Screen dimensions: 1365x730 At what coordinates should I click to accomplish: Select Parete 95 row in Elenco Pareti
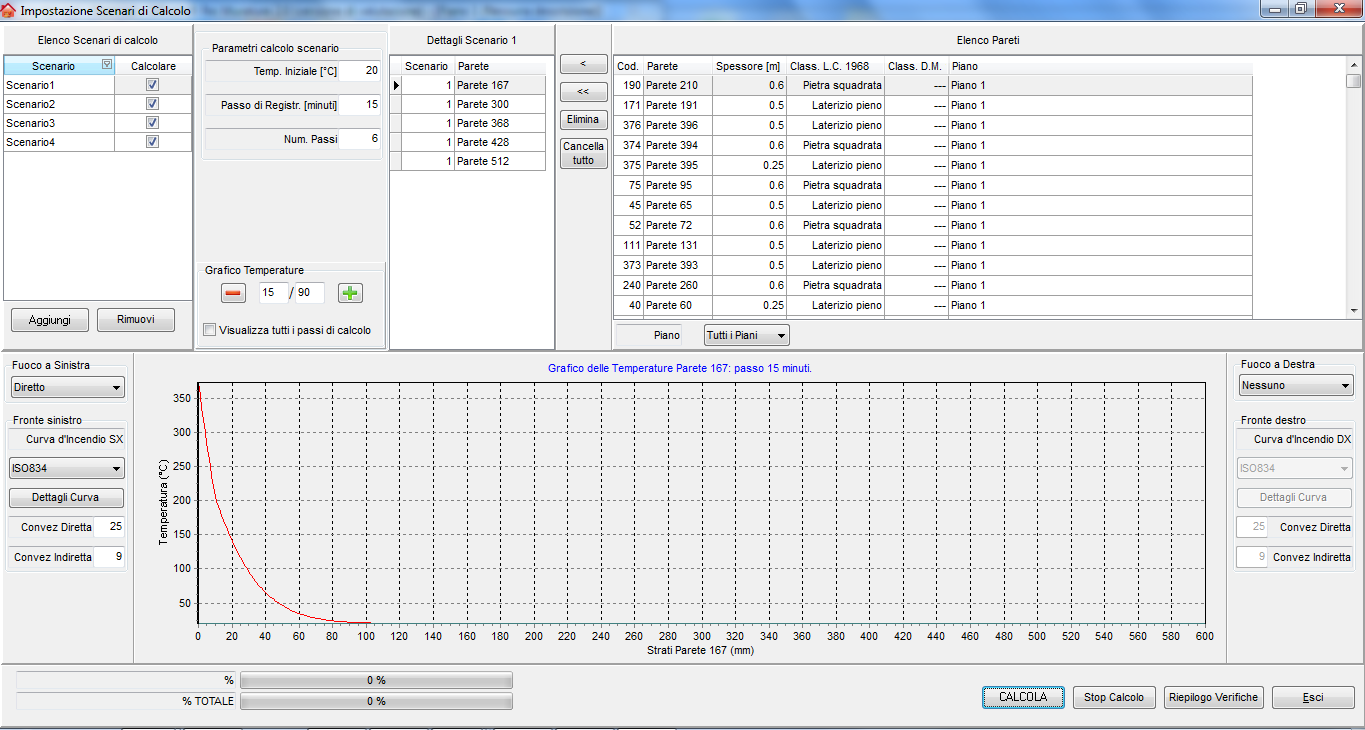click(x=933, y=185)
